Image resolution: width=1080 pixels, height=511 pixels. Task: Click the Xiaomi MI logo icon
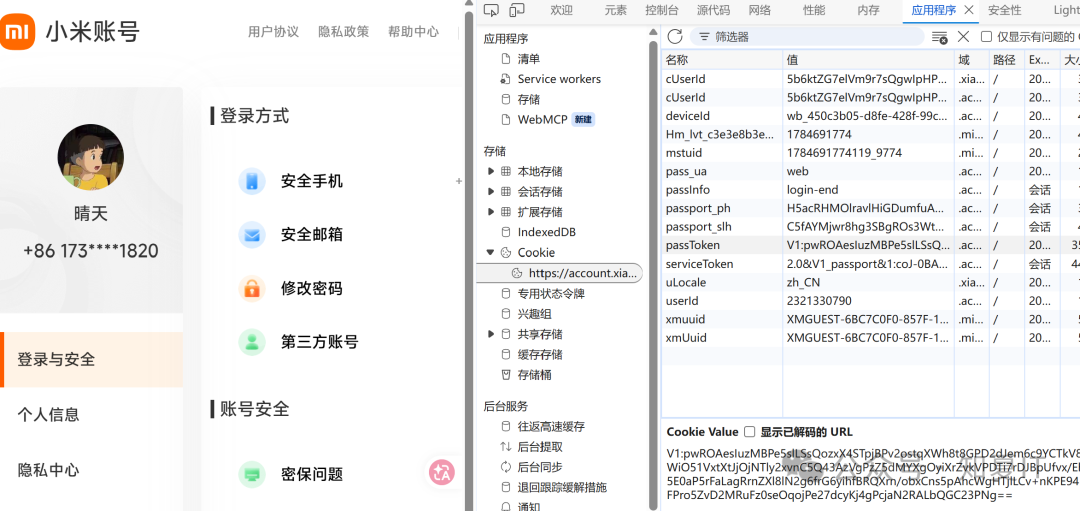coord(17,32)
